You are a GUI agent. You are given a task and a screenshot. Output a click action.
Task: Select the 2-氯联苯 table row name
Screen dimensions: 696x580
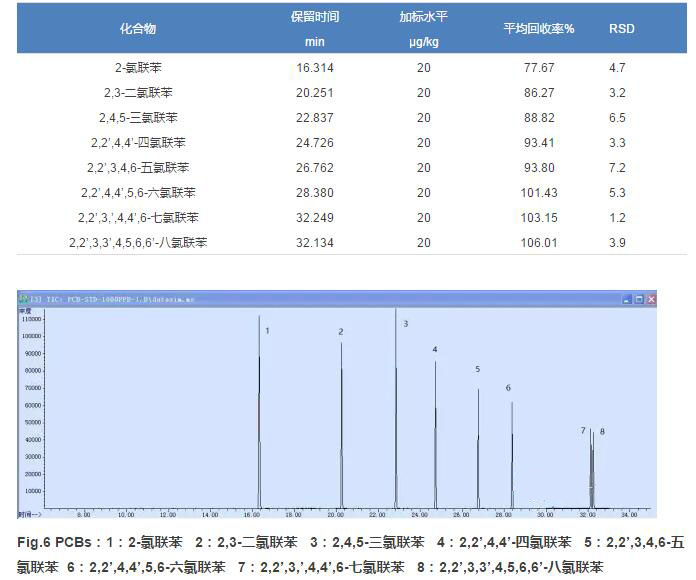pos(138,67)
